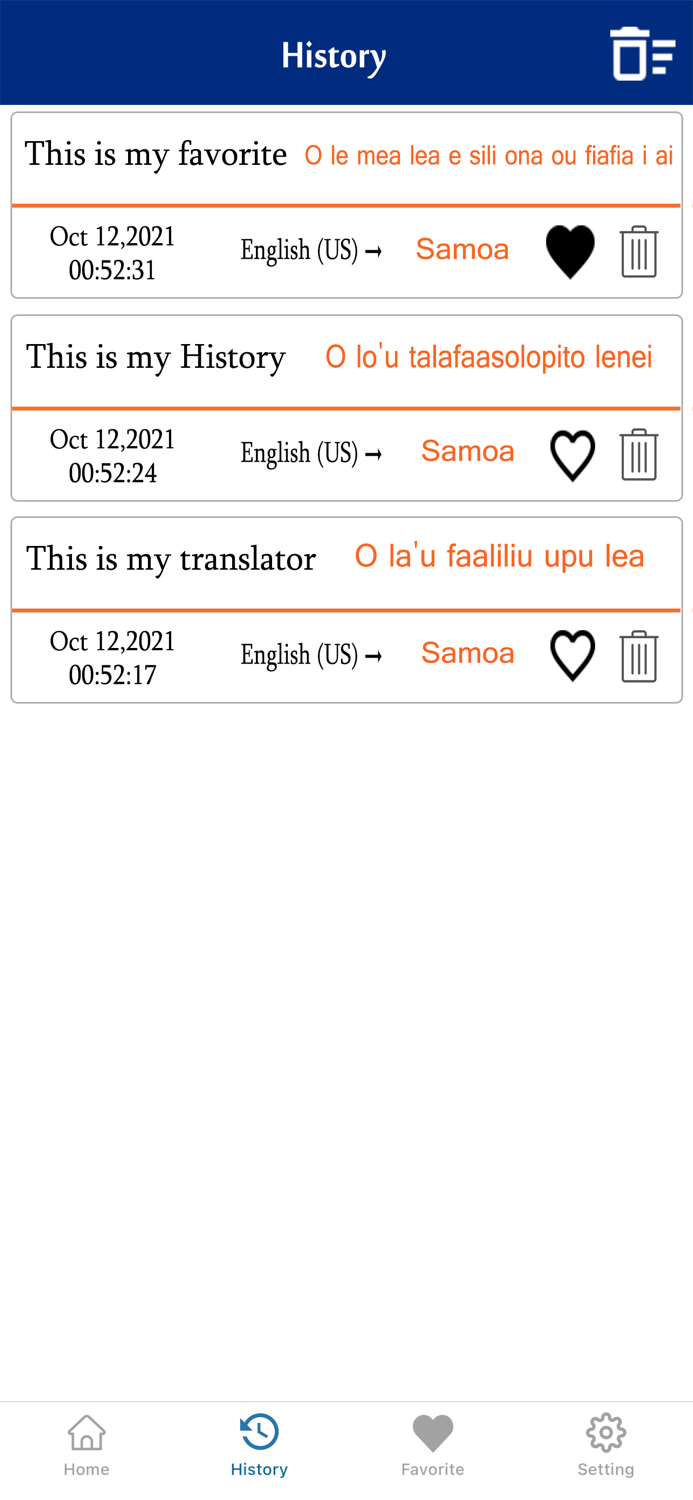The height and width of the screenshot is (1500, 693).
Task: Tap the clear history icon in the header
Action: click(643, 54)
